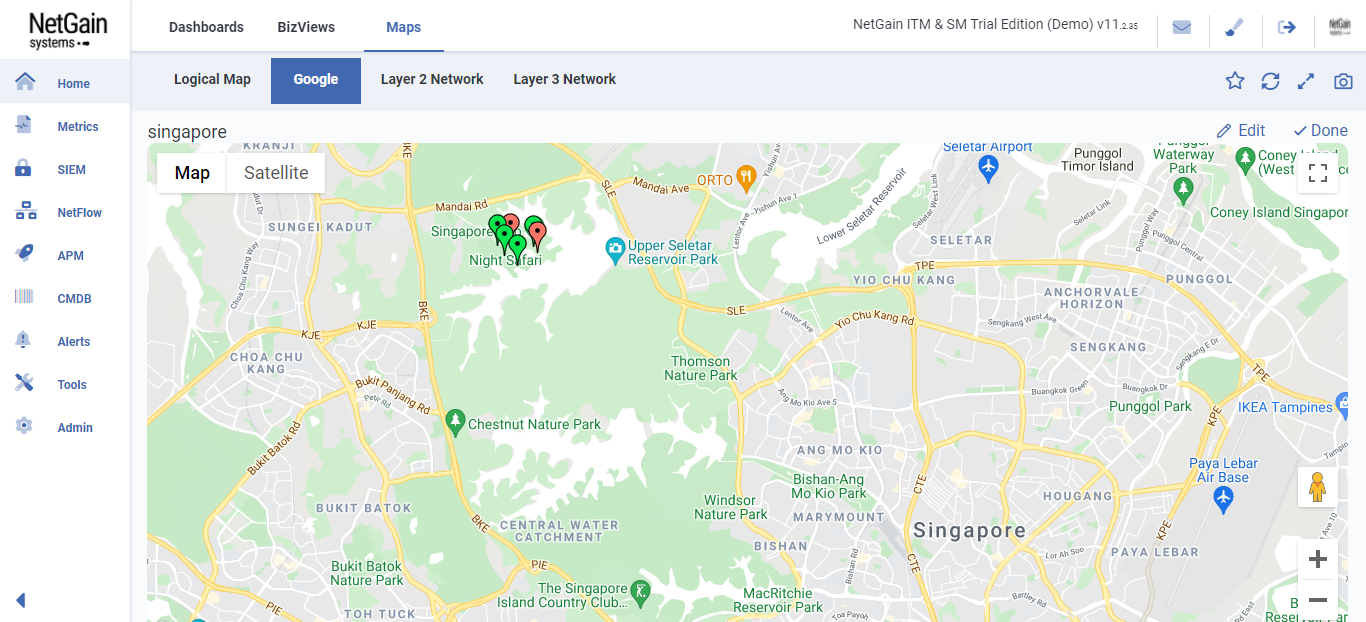Click the NetGain user avatar thumbnail
This screenshot has width=1366, height=622.
click(1340, 27)
